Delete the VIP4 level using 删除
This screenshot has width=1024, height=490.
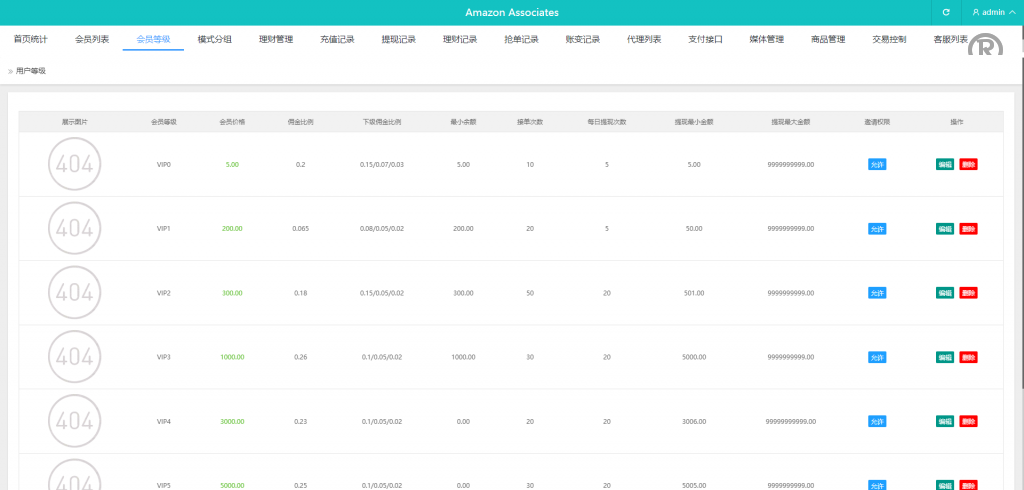coord(968,422)
